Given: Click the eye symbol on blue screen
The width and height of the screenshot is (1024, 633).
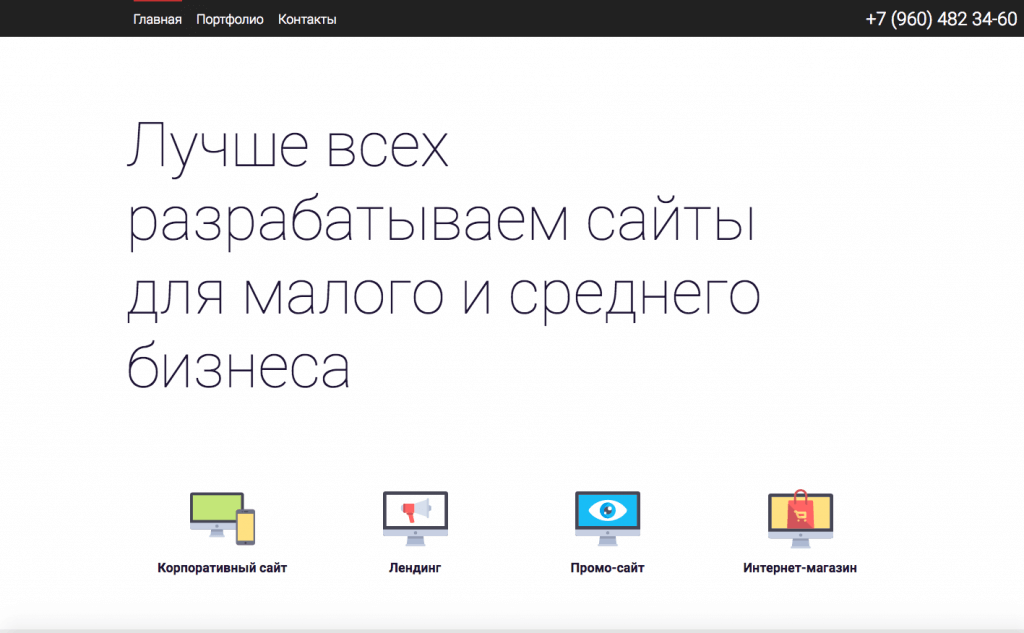Looking at the screenshot, I should point(607,511).
